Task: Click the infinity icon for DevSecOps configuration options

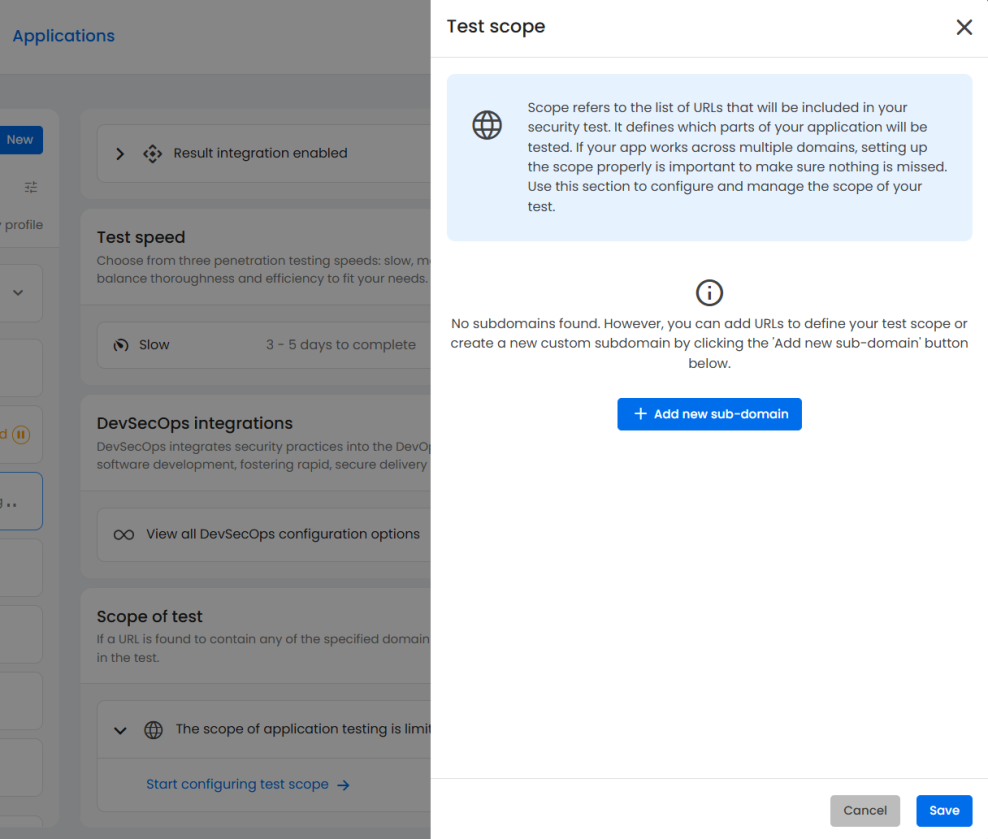Action: 123,534
